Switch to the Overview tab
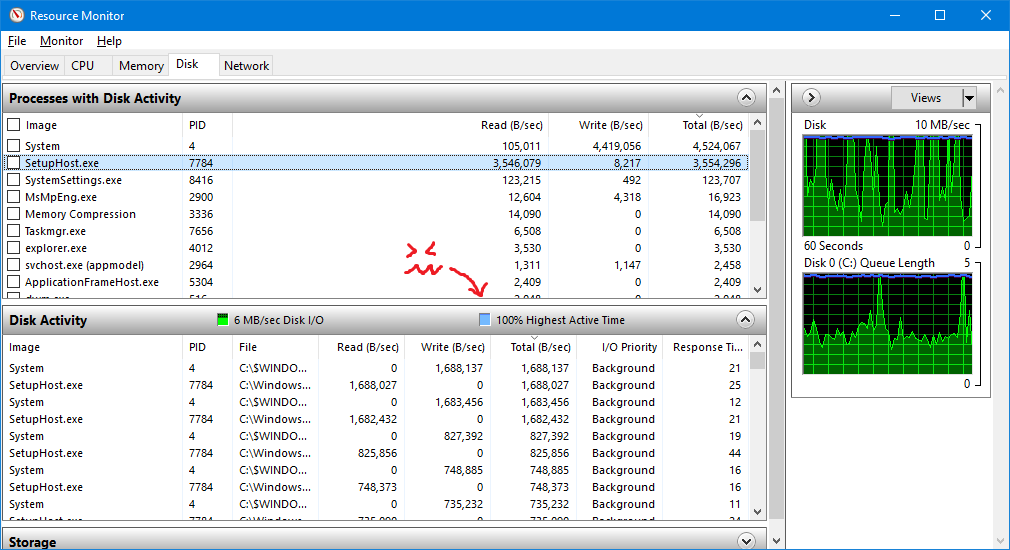This screenshot has width=1010, height=550. 34,66
